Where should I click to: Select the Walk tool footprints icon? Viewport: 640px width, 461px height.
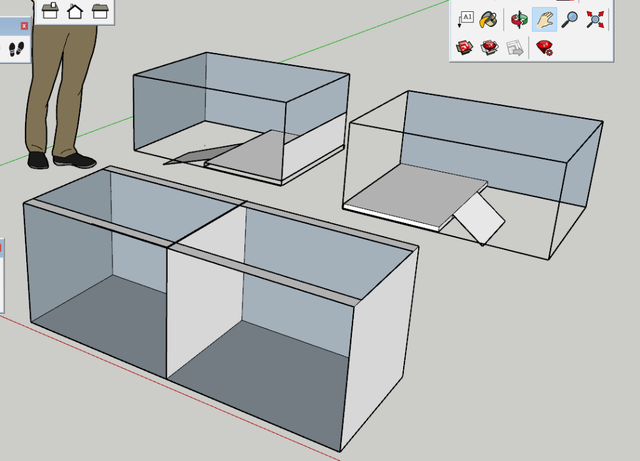(17, 50)
